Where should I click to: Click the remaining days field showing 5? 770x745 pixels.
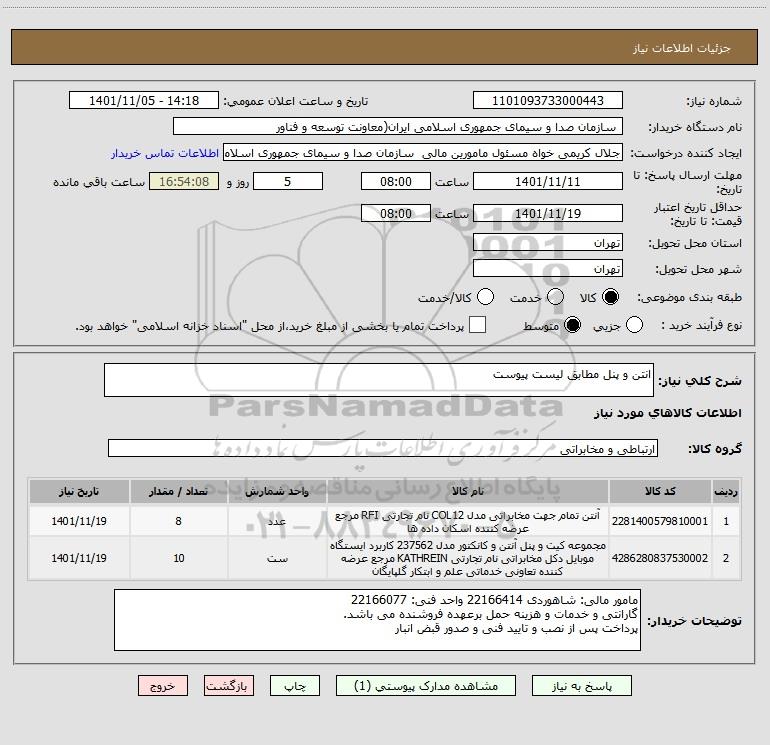tap(288, 181)
